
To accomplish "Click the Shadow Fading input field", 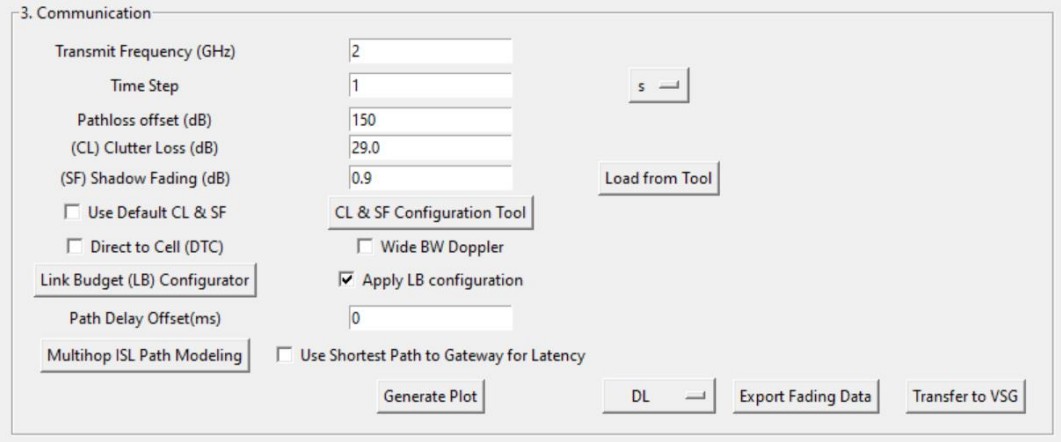I will (430, 178).
